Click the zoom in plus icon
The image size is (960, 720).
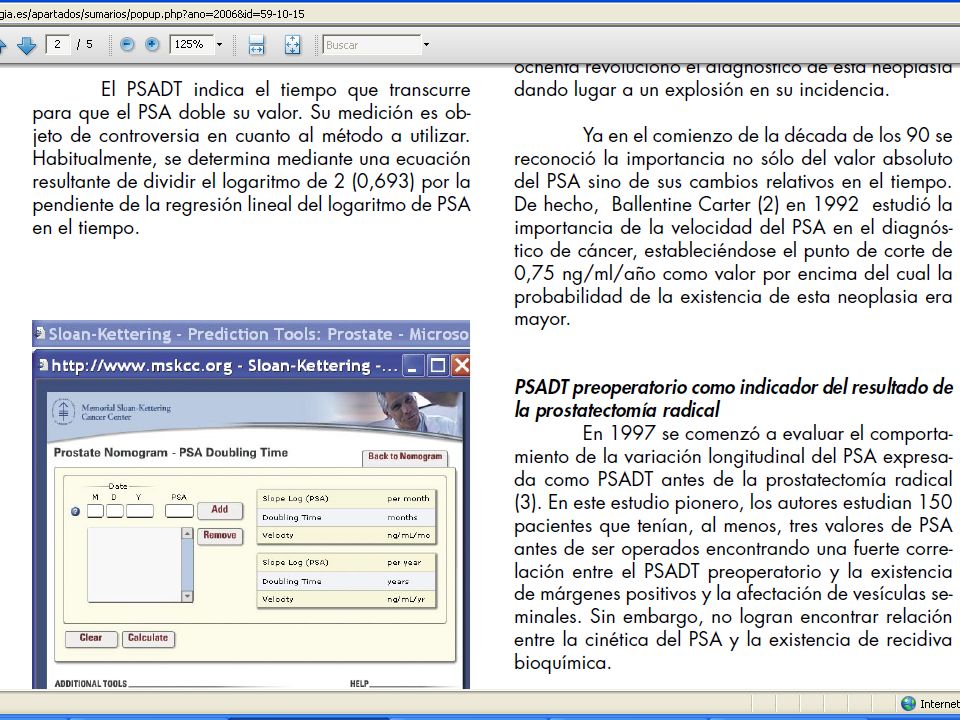tap(152, 44)
